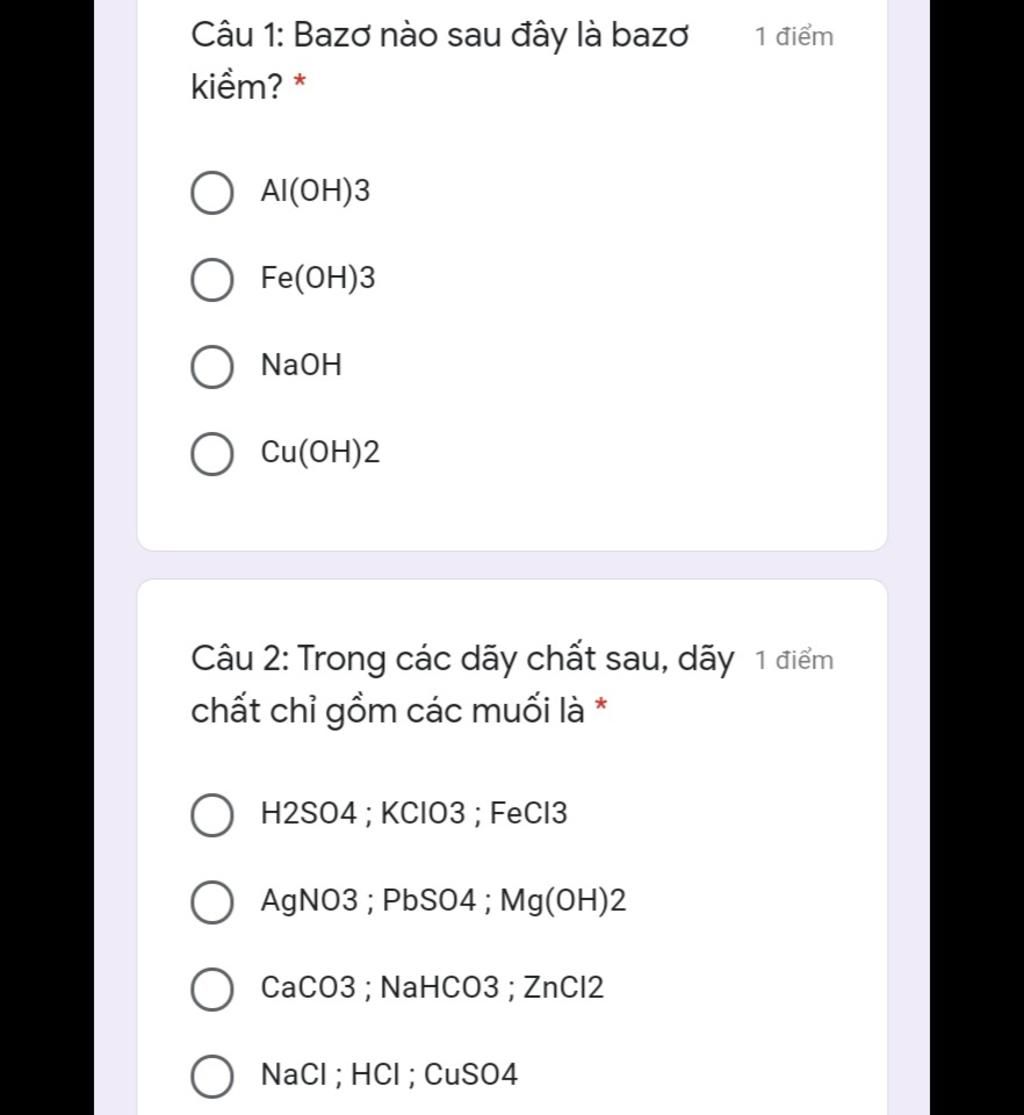
Task: Click the 'H2SO4 ; KClO3 ; FeCl3' label text
Action: (x=414, y=813)
